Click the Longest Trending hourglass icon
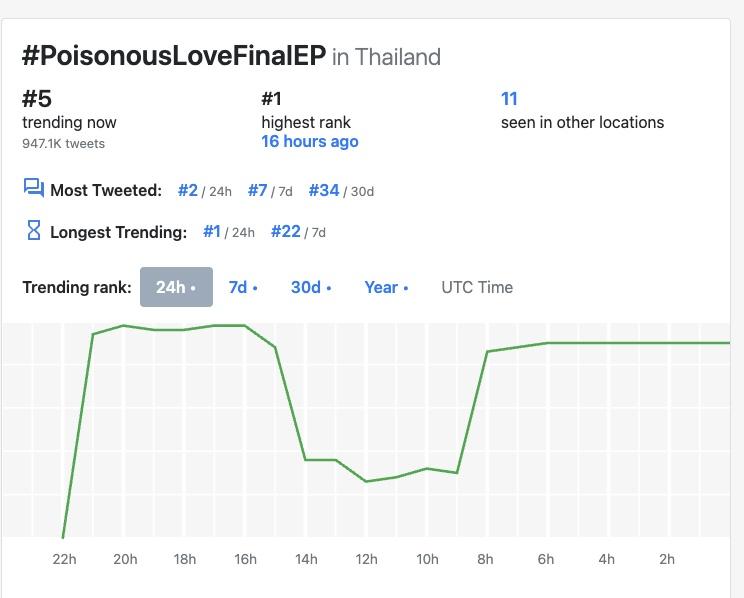Image resolution: width=744 pixels, height=598 pixels. pyautogui.click(x=33, y=231)
